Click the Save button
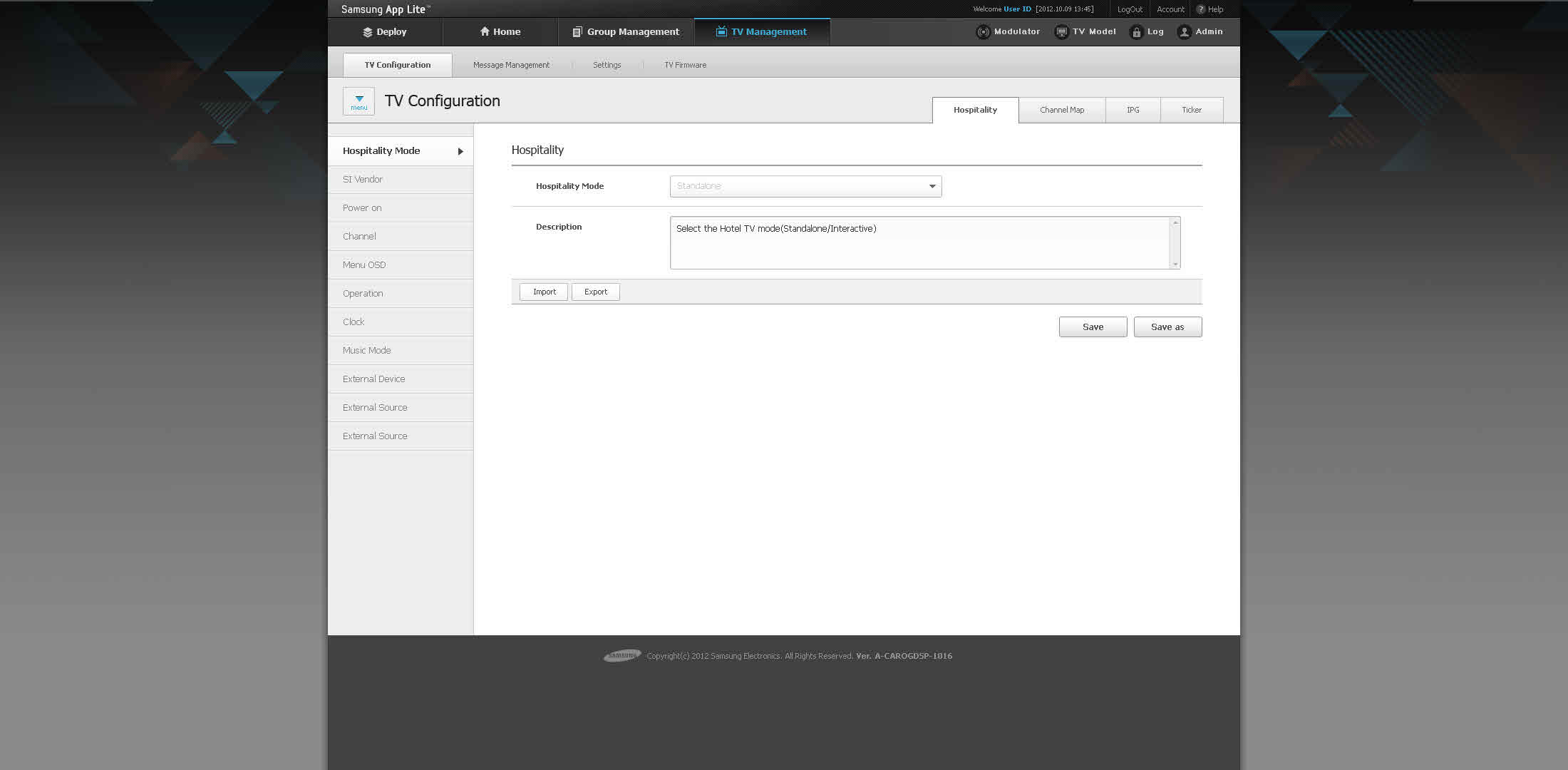Screen dimensions: 1568x770 click(1093, 327)
